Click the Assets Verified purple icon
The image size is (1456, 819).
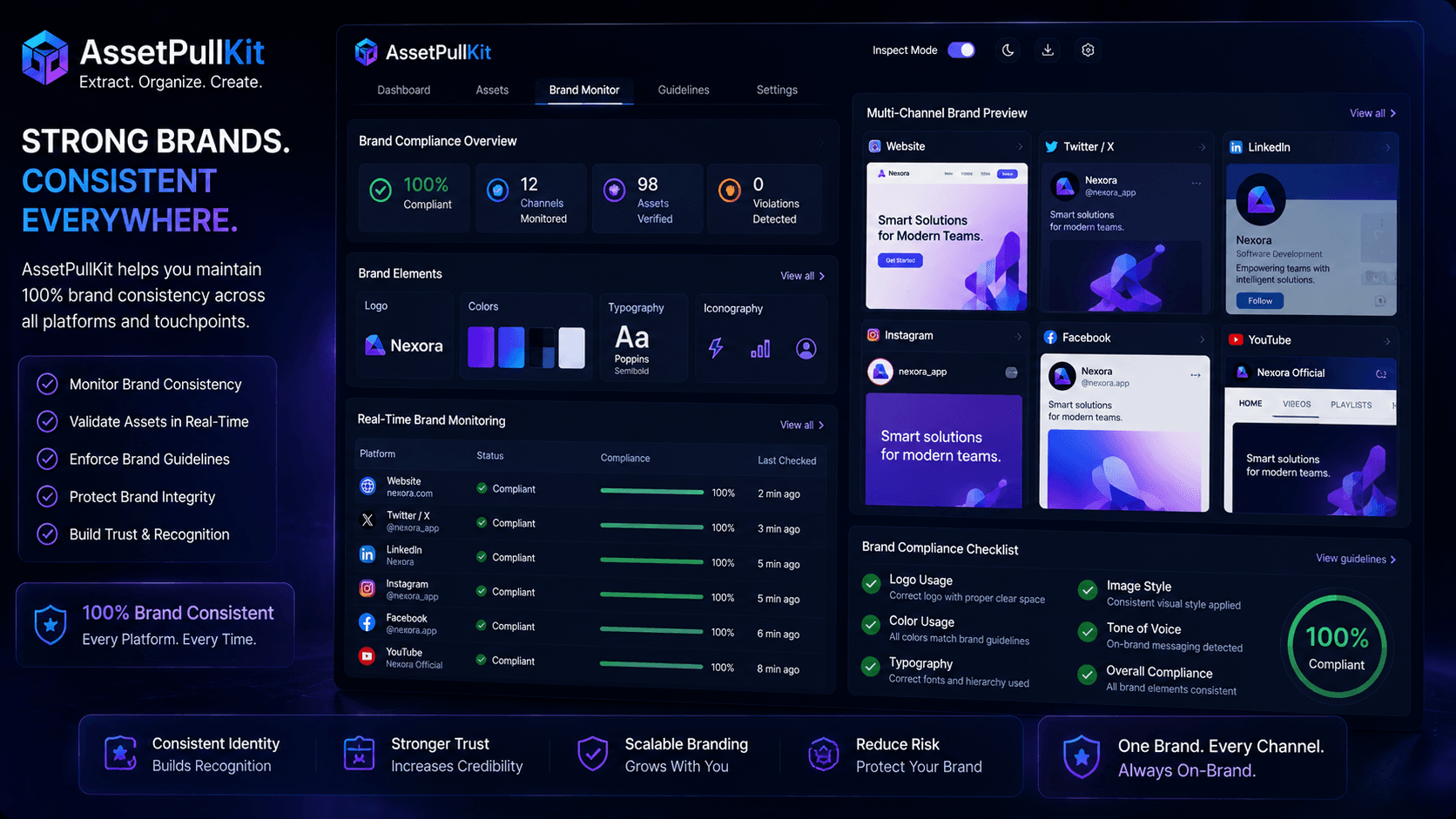pos(614,190)
